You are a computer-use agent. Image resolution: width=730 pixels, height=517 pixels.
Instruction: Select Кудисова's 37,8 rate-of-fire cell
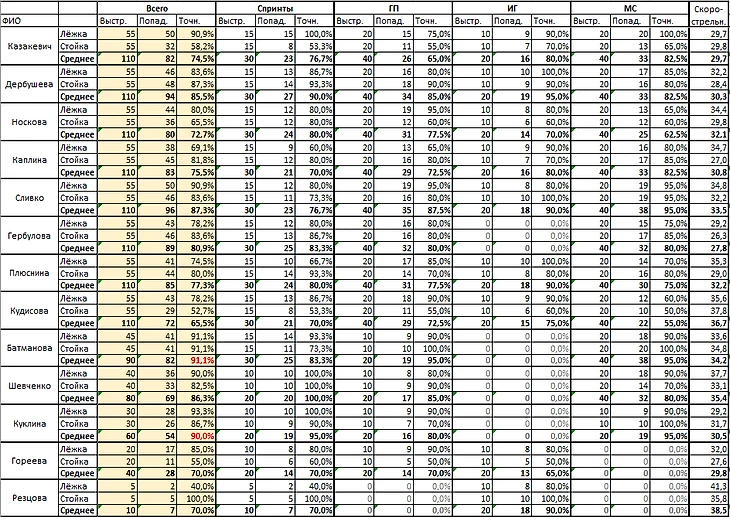click(710, 311)
